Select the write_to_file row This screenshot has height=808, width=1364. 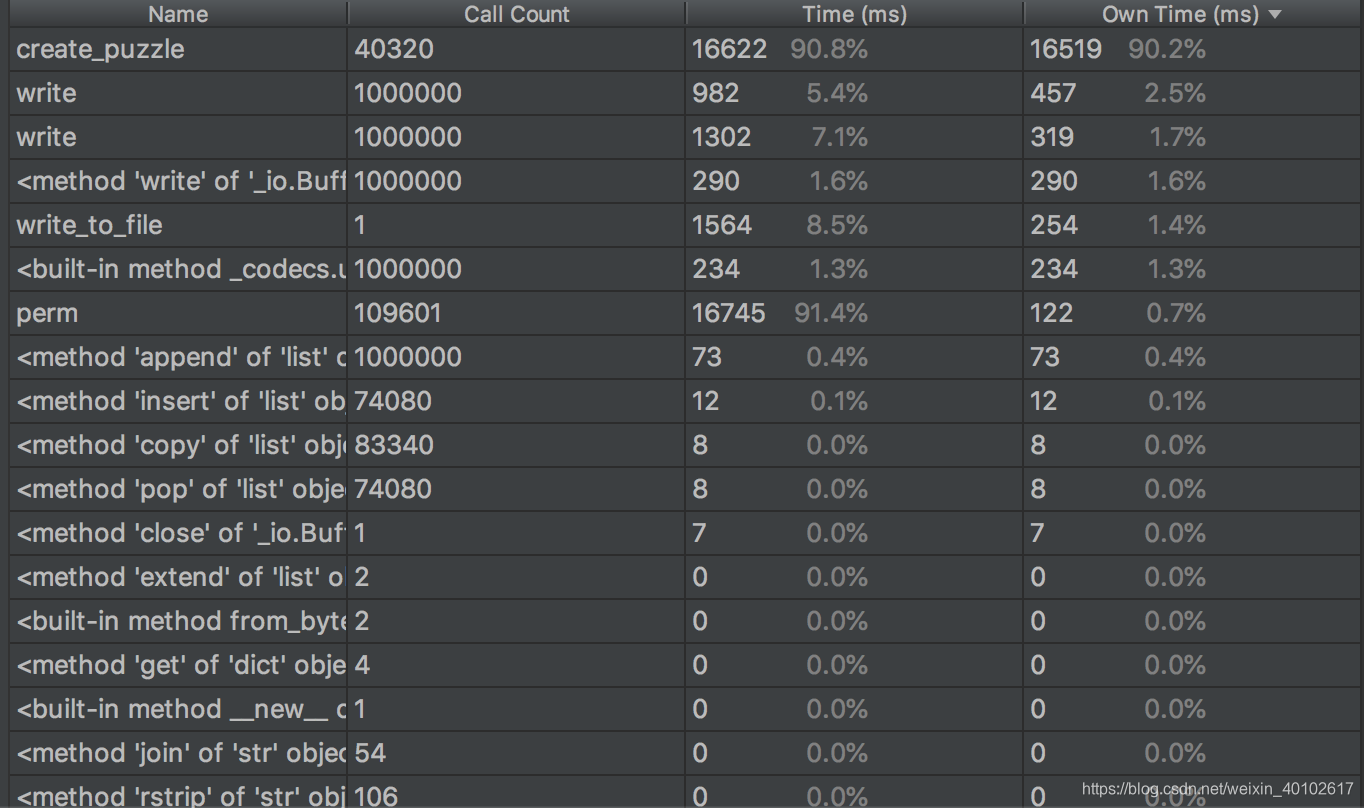pos(685,225)
